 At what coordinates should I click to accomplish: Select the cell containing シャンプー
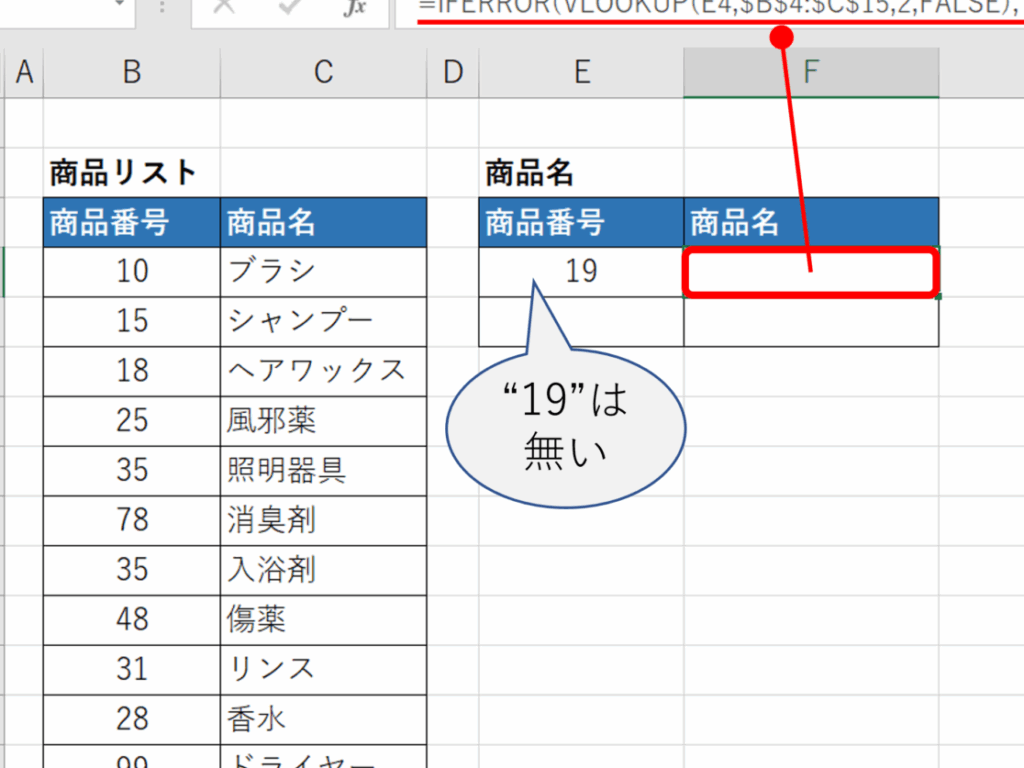click(323, 321)
